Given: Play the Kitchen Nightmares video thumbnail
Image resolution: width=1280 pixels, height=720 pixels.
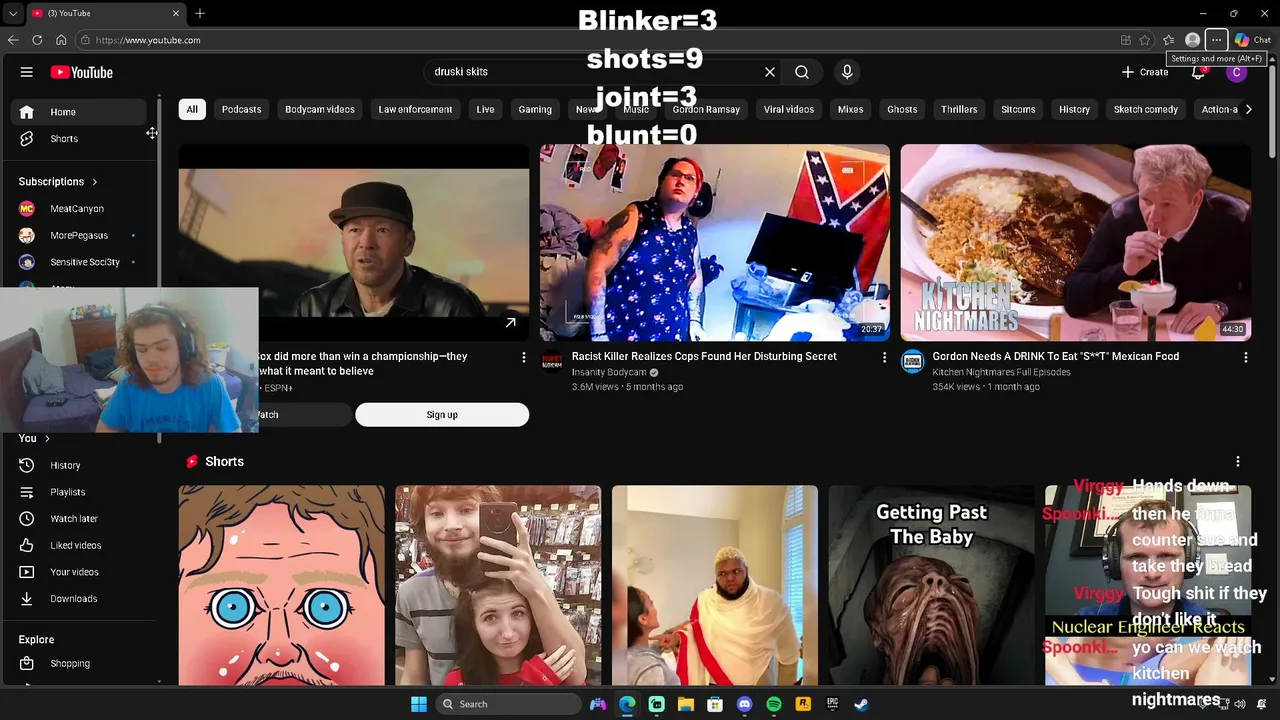Looking at the screenshot, I should click(x=1076, y=243).
